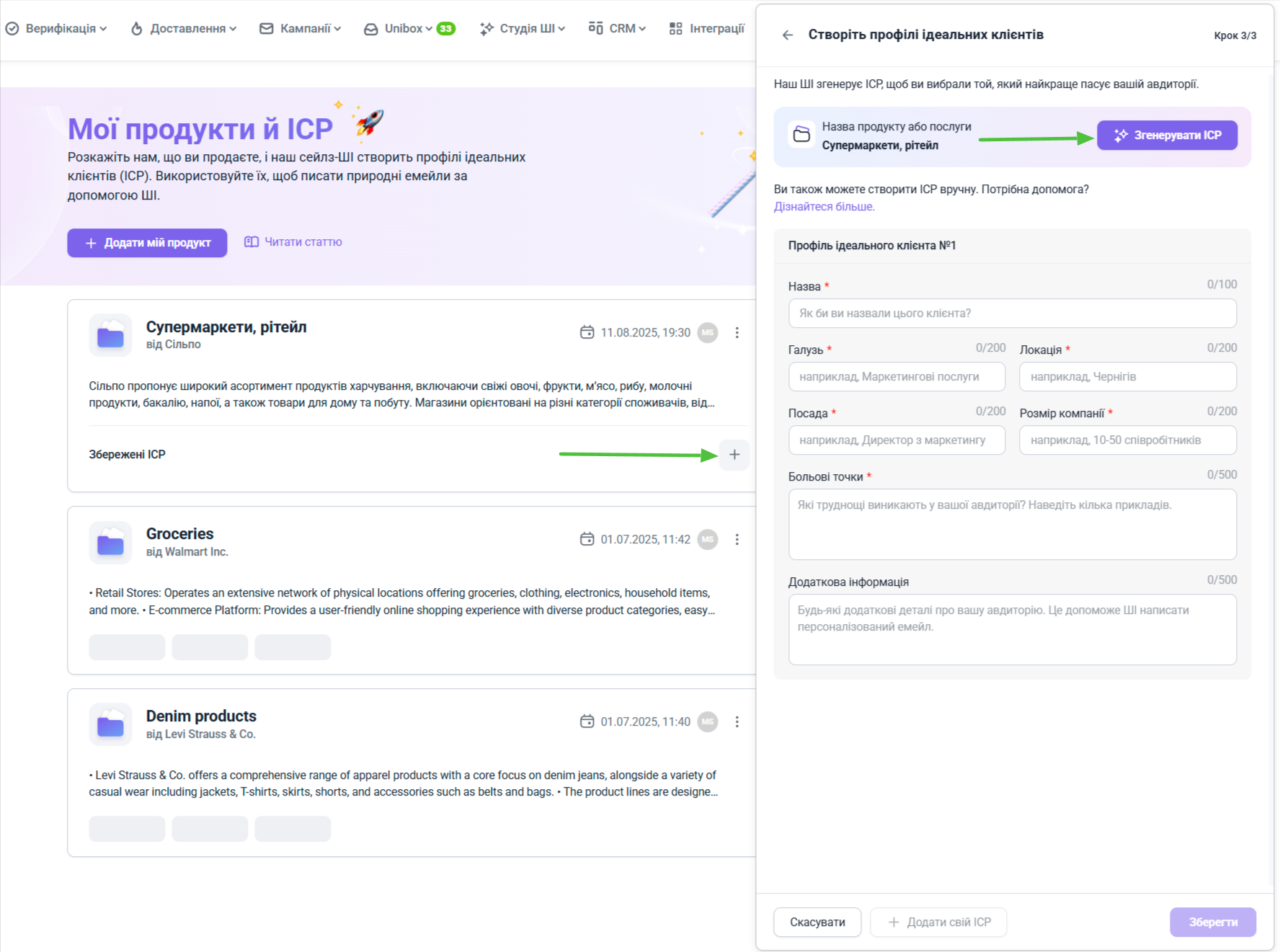Open the Читати статтю link
Image resolution: width=1280 pixels, height=952 pixels.
tap(303, 242)
